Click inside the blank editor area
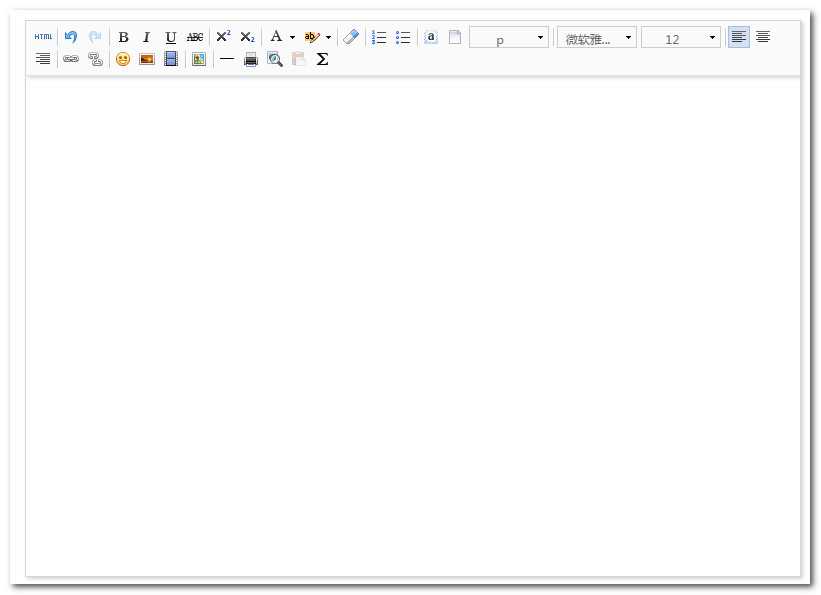 point(413,327)
